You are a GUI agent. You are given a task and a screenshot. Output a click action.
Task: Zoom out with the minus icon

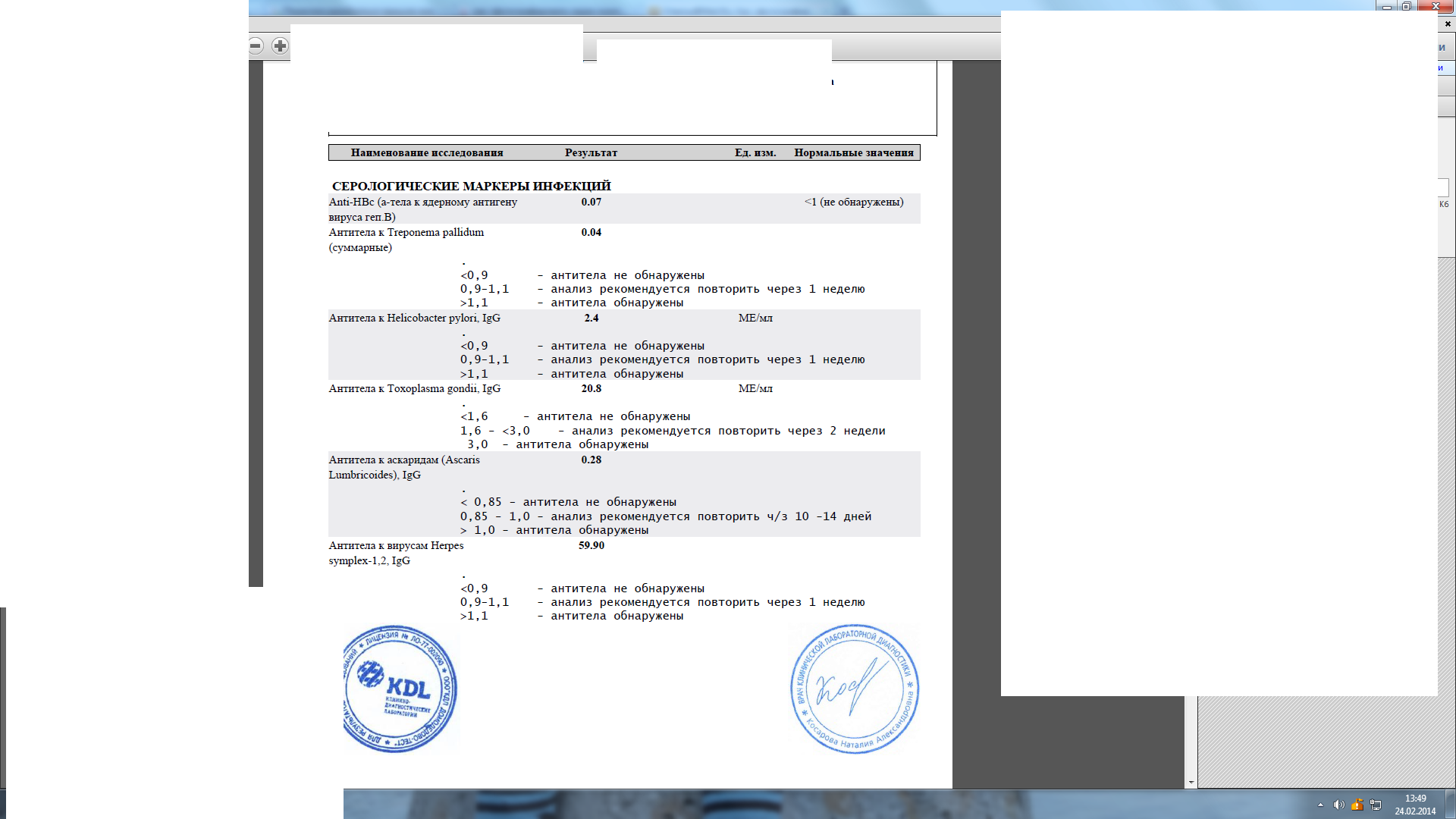tap(256, 46)
